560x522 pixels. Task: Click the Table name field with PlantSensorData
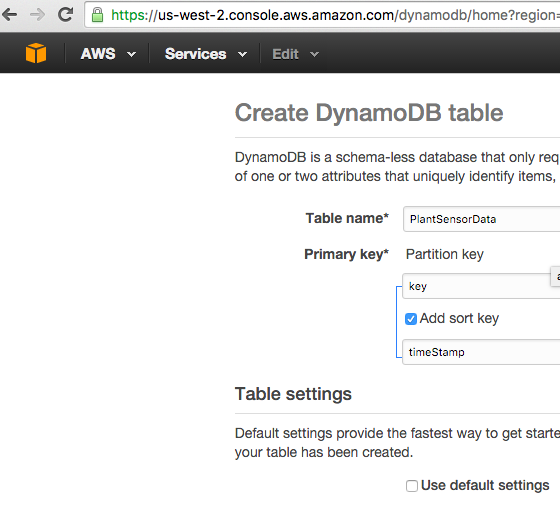481,219
